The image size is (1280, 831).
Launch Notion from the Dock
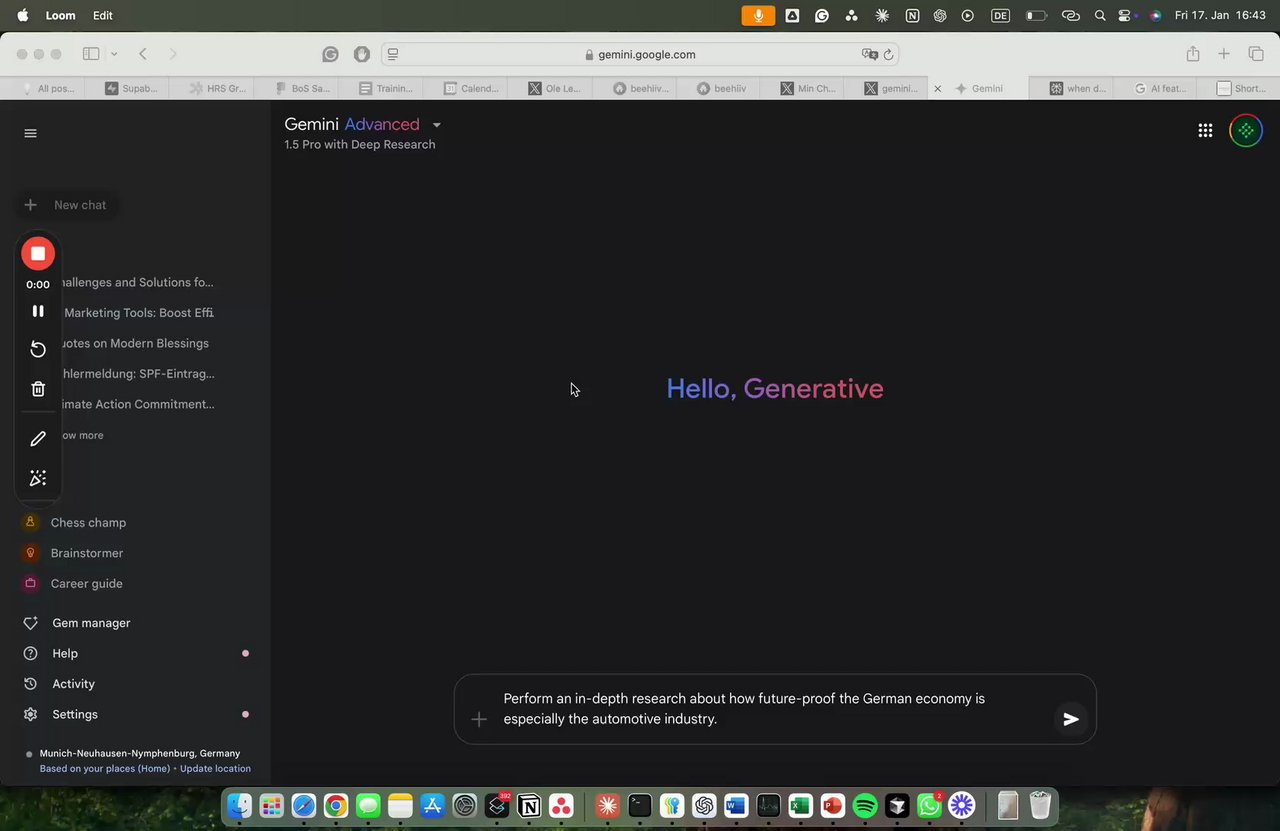click(529, 805)
